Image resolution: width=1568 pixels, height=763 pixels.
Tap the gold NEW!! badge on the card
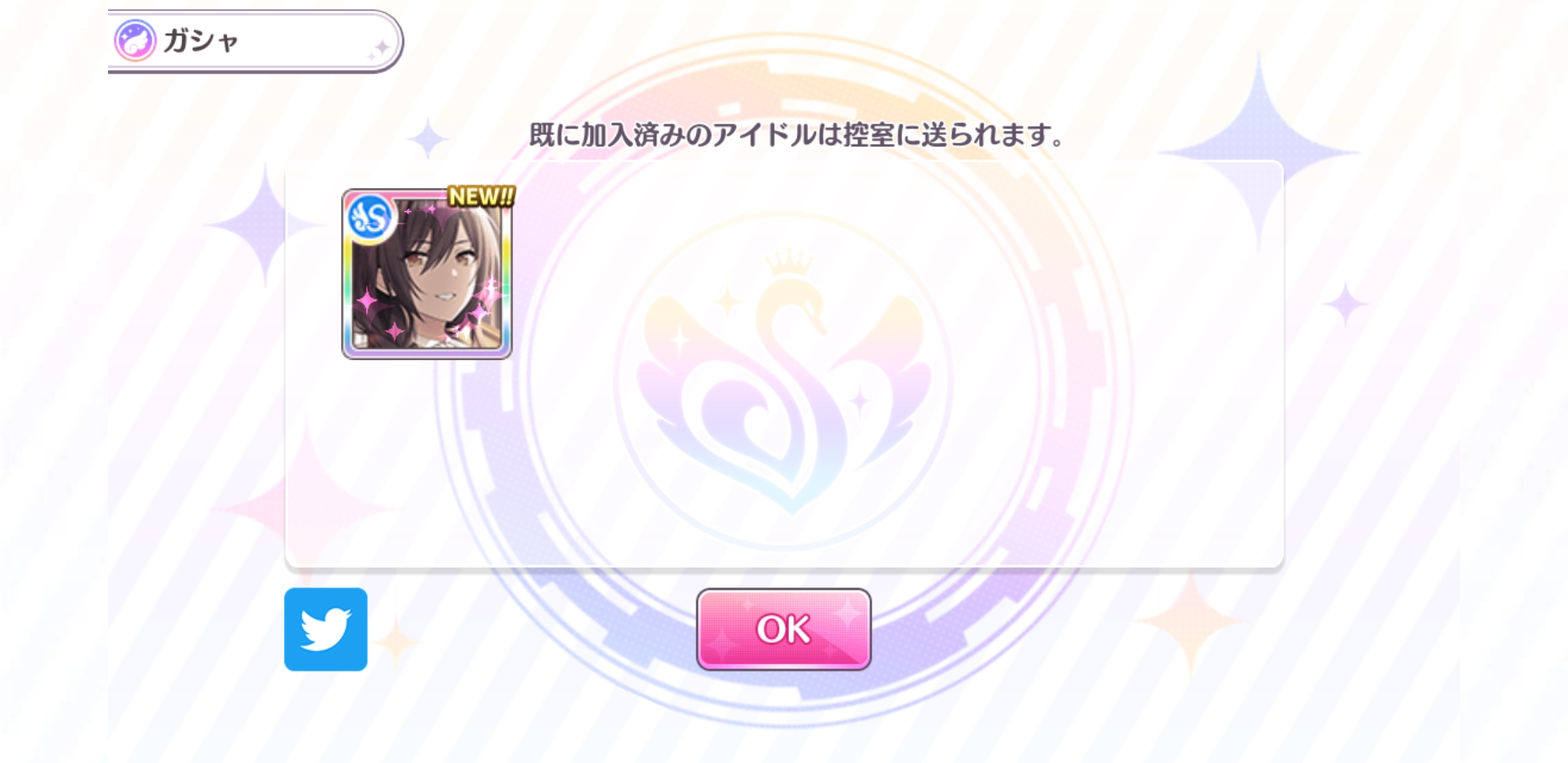(x=482, y=196)
